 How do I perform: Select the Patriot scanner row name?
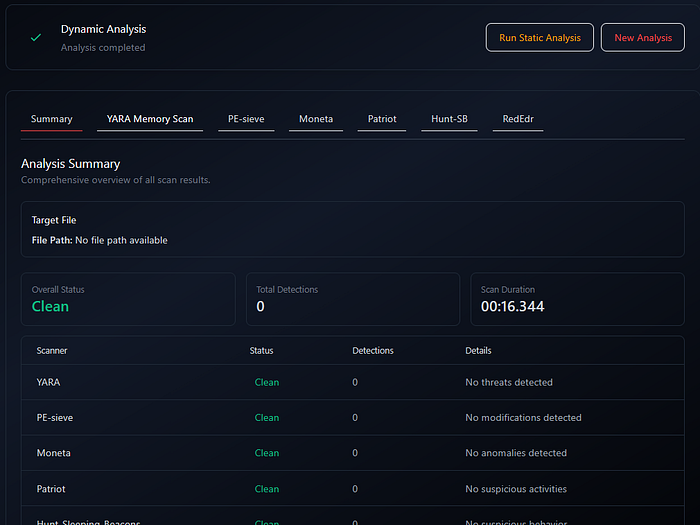click(51, 489)
